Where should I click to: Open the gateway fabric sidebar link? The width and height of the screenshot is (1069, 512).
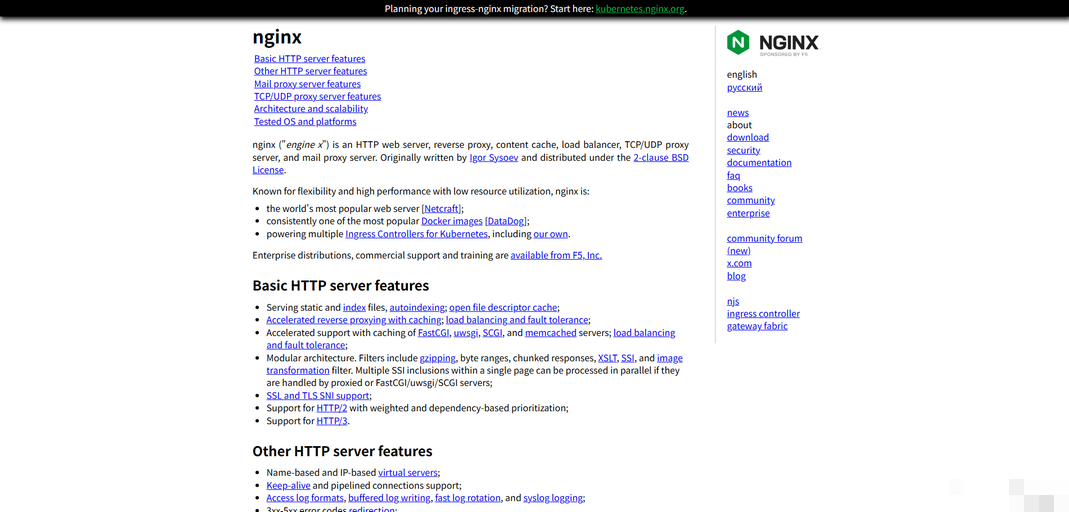(757, 326)
